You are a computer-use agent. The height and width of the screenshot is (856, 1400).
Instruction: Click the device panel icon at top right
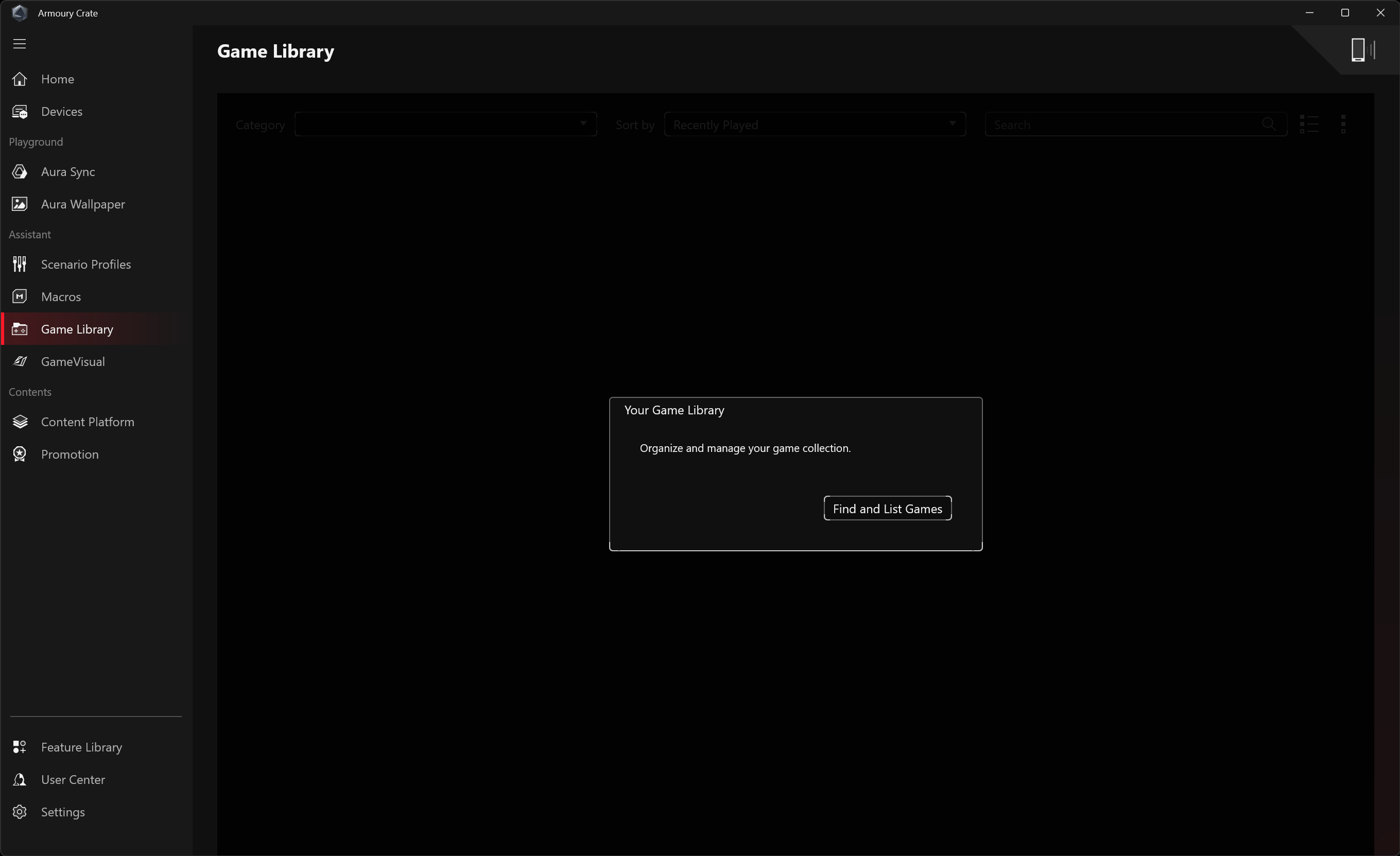pyautogui.click(x=1358, y=50)
